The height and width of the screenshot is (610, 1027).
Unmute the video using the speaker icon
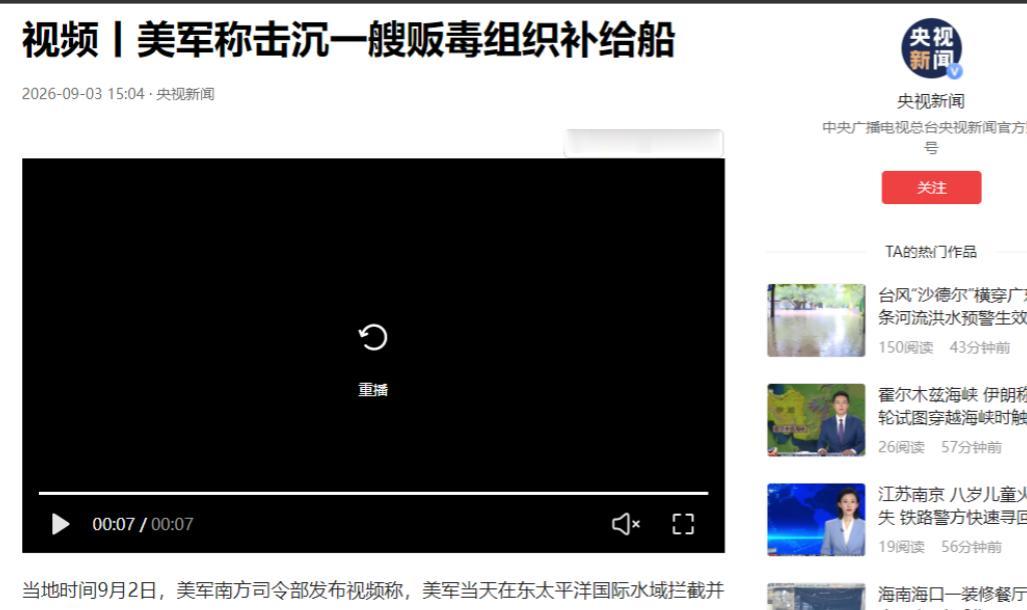pos(626,524)
